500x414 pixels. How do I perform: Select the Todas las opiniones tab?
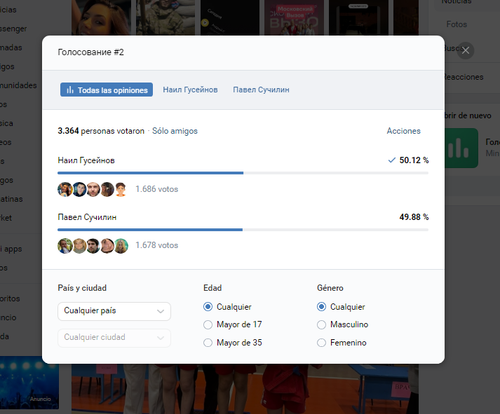coord(107,90)
